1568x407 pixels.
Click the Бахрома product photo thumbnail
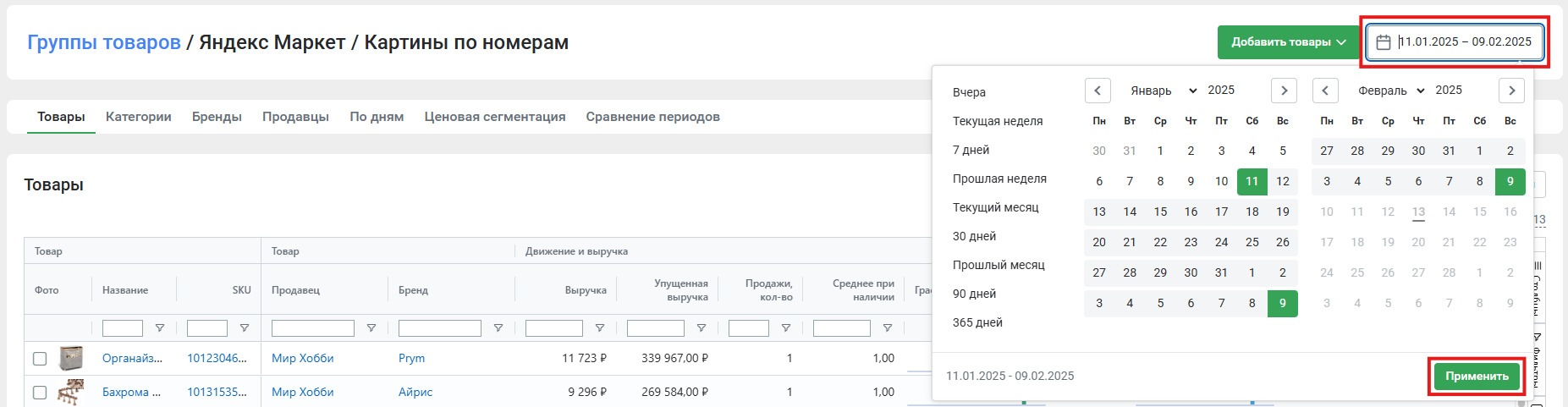click(x=71, y=393)
